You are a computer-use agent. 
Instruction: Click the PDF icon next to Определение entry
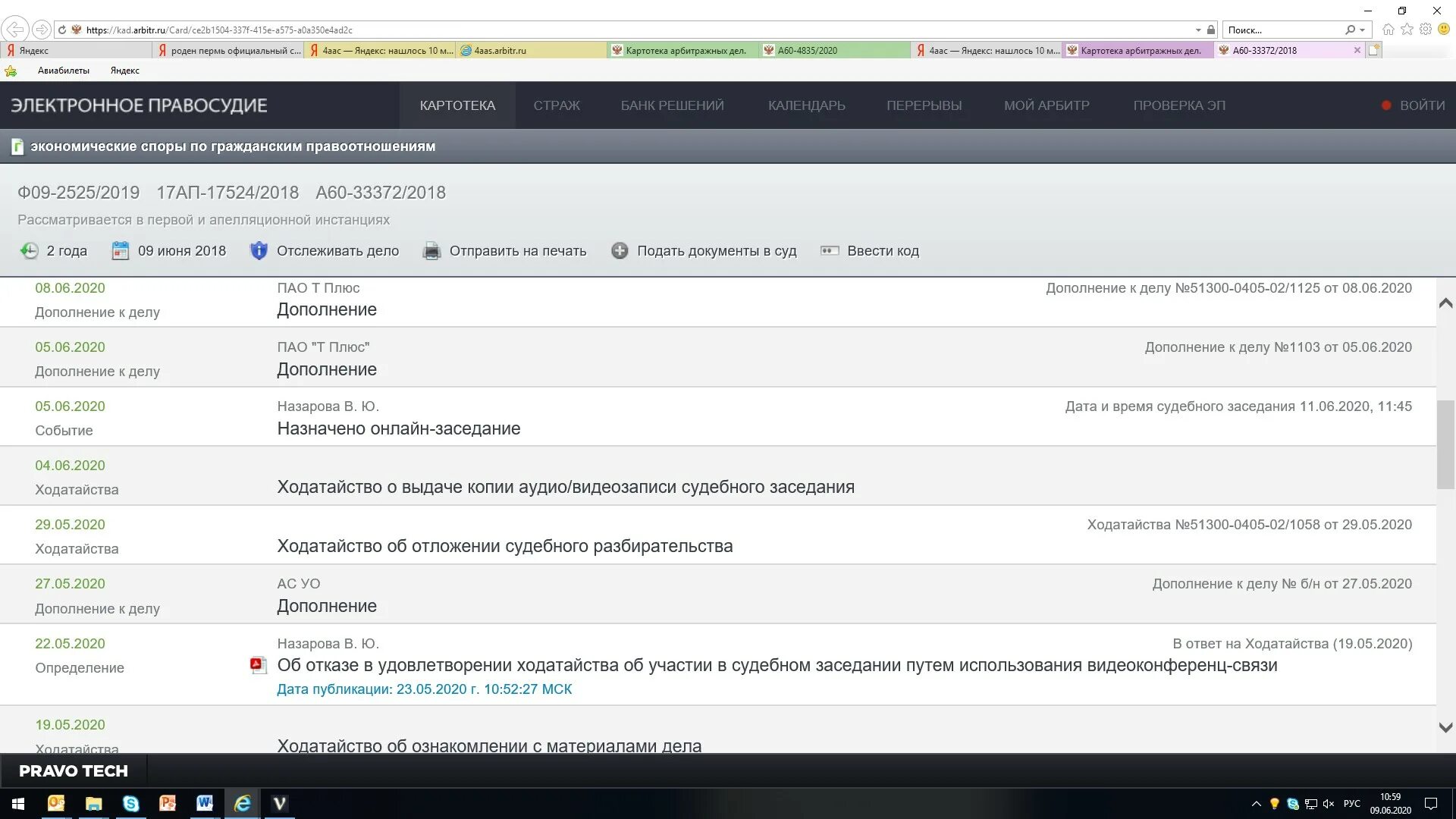point(258,665)
